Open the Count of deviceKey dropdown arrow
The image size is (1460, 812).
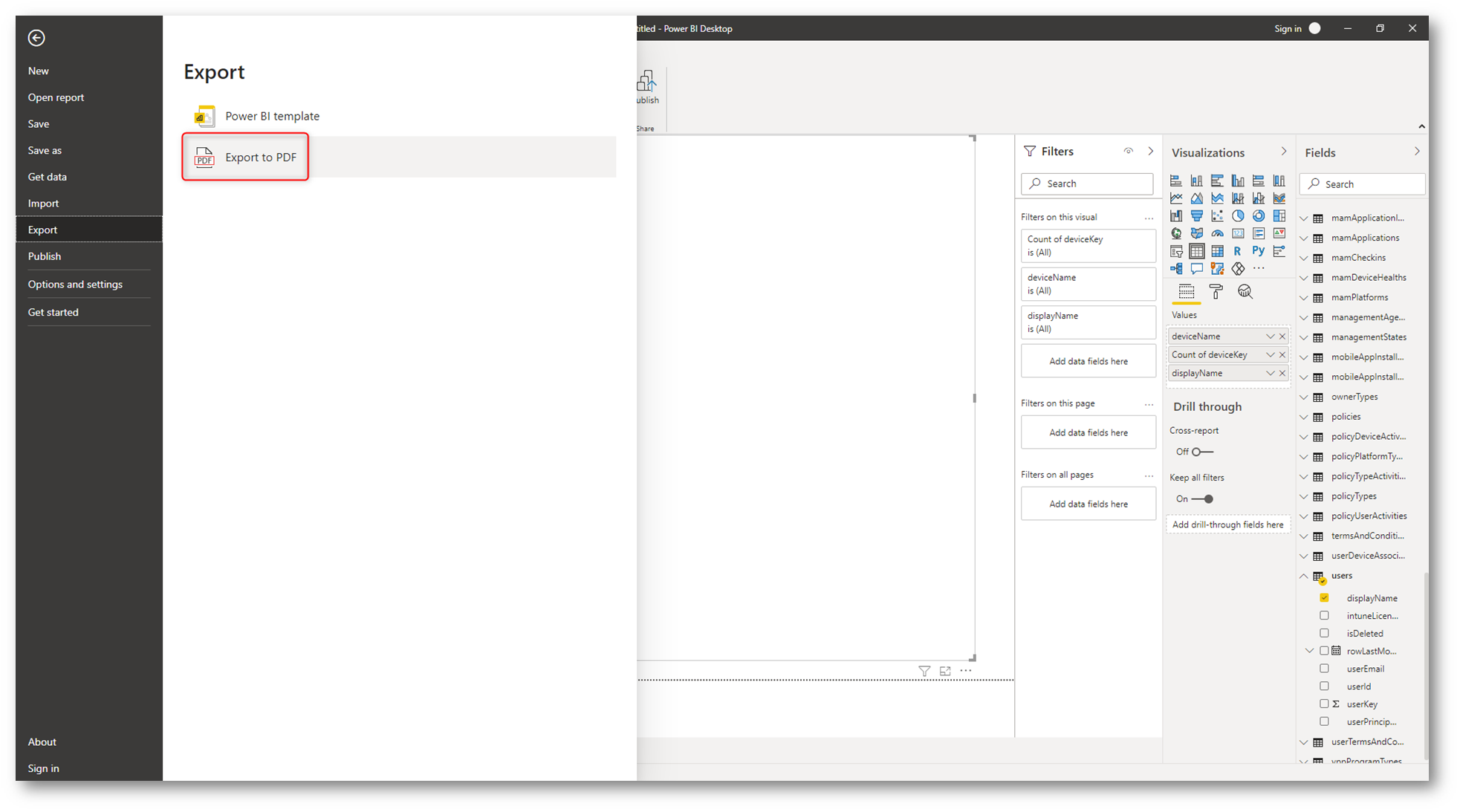click(x=1270, y=355)
